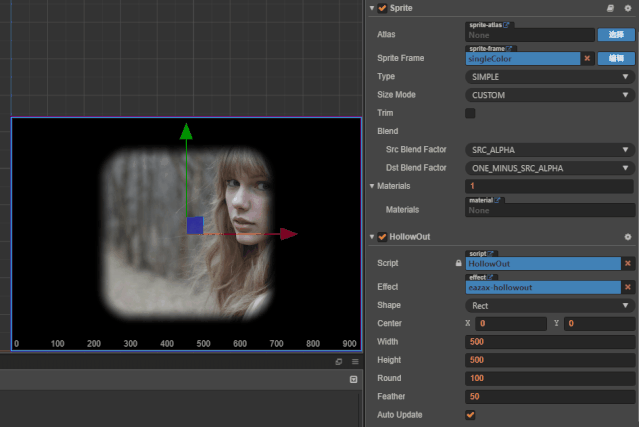Click the Sprite Frame edit button
639x427 pixels.
(x=616, y=59)
